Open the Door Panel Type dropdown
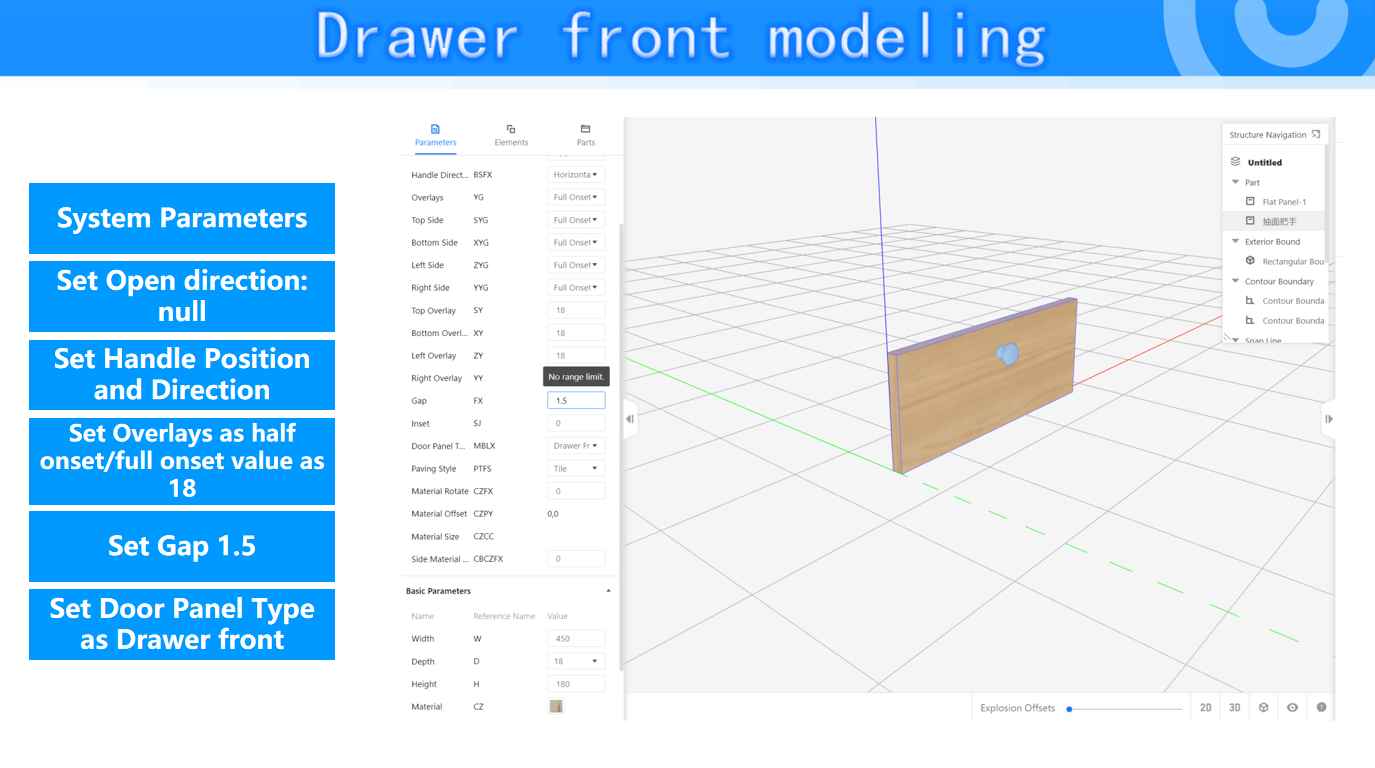The image size is (1375, 768). [x=576, y=446]
